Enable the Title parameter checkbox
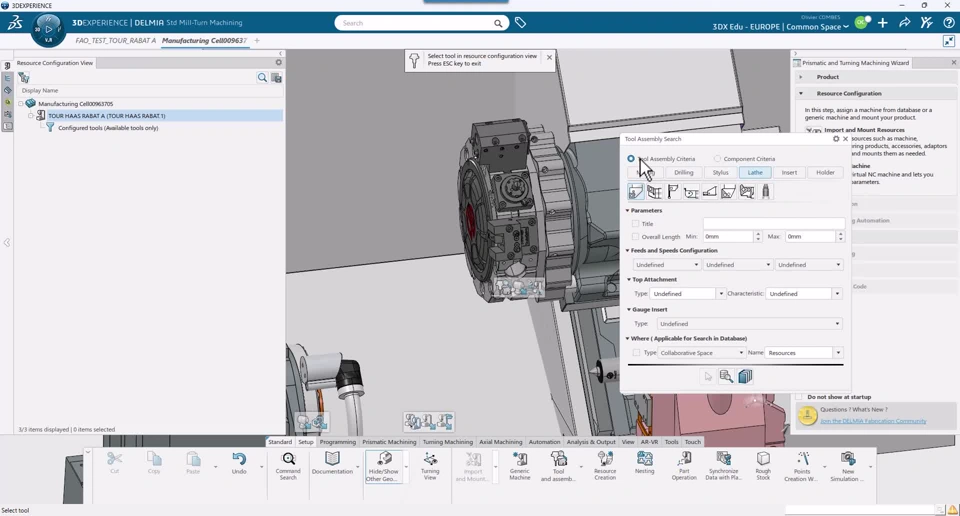Viewport: 960px width, 516px height. click(635, 224)
